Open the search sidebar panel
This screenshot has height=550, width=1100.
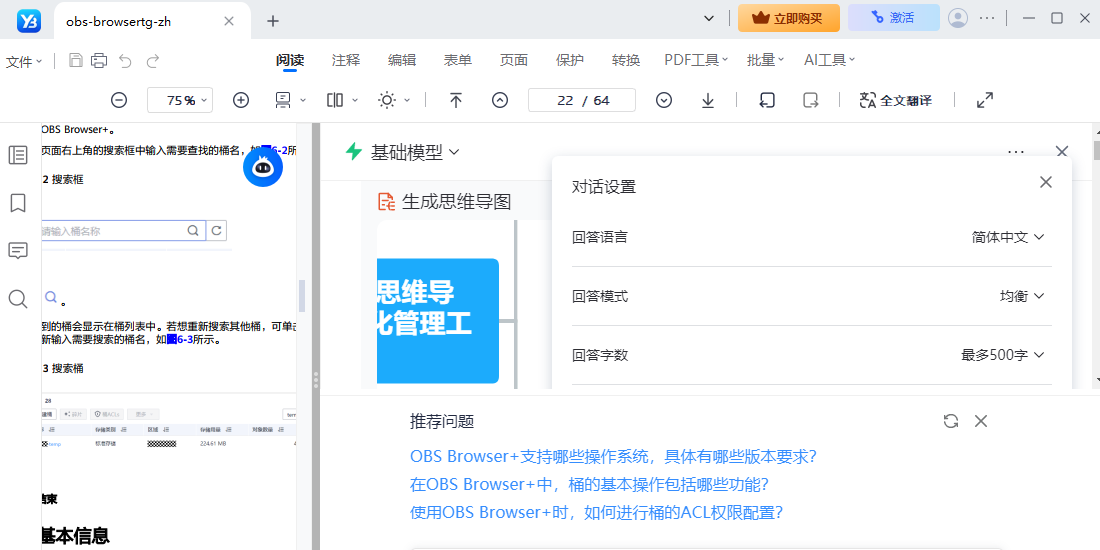pyautogui.click(x=18, y=300)
